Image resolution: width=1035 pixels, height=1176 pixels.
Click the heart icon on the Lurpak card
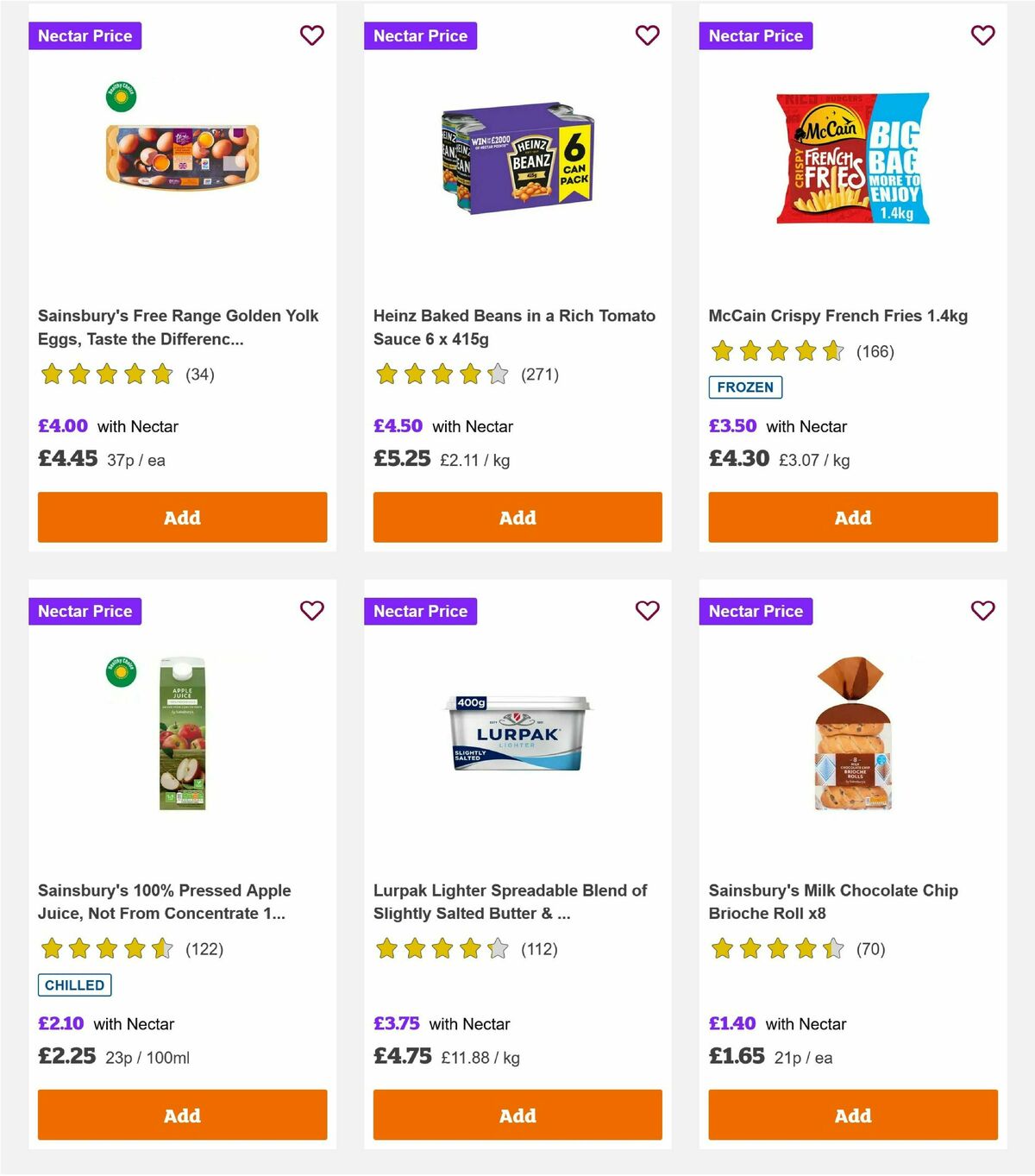click(x=647, y=610)
